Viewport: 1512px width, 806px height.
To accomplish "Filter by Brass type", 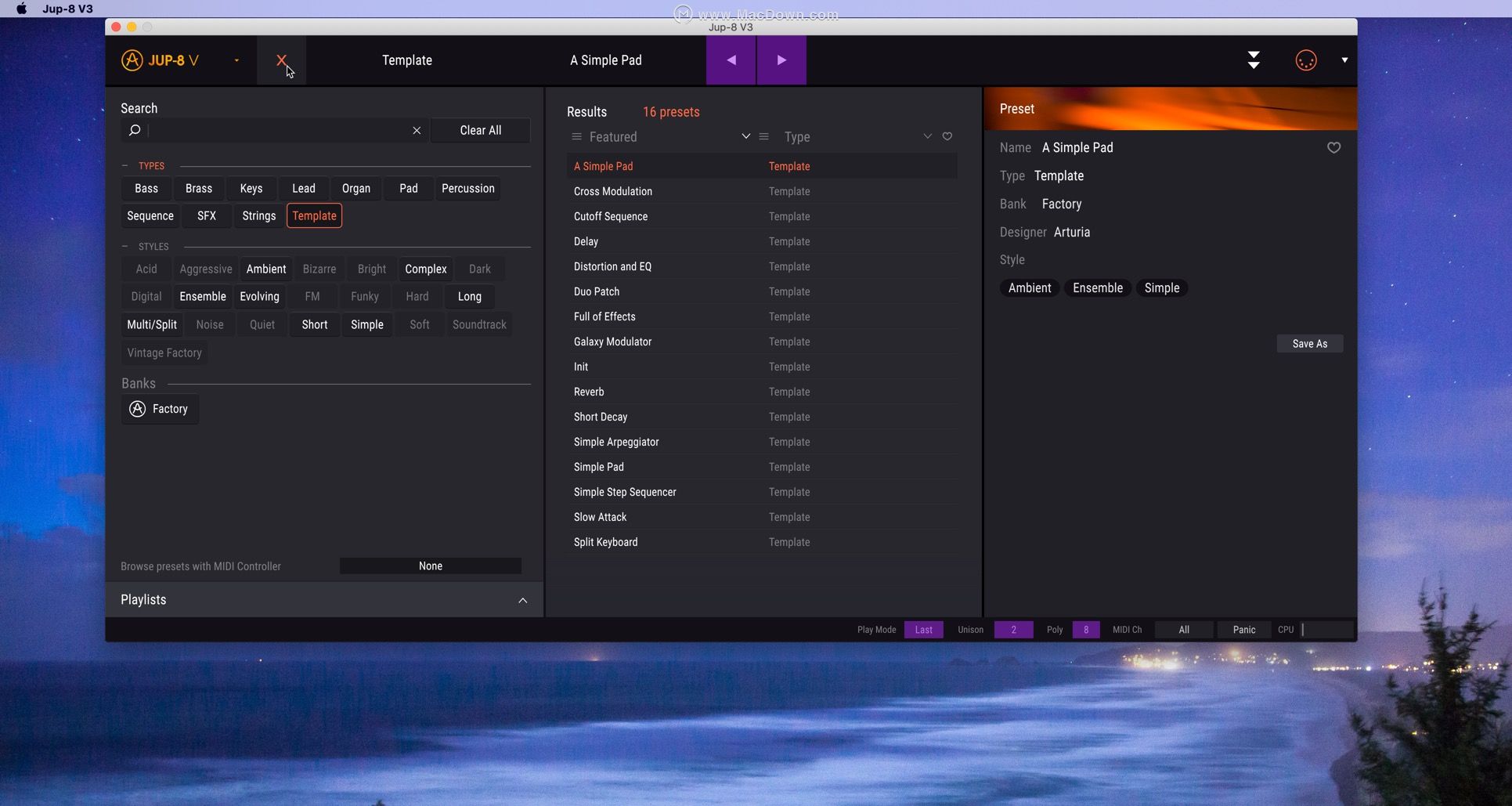I will coord(199,189).
